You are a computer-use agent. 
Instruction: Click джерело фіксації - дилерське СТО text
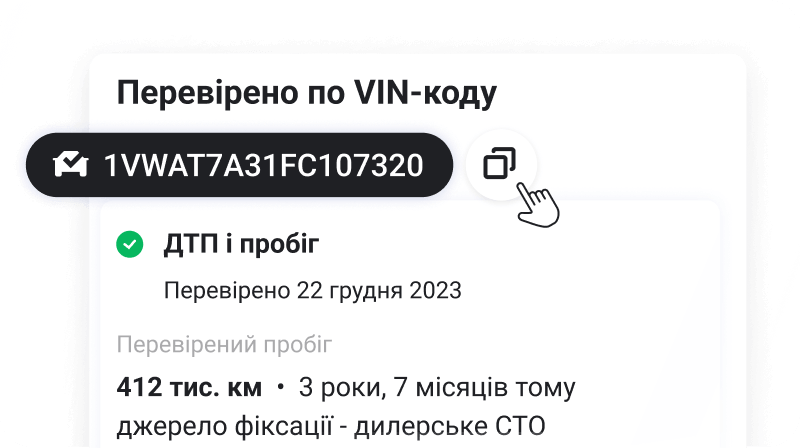(331, 426)
